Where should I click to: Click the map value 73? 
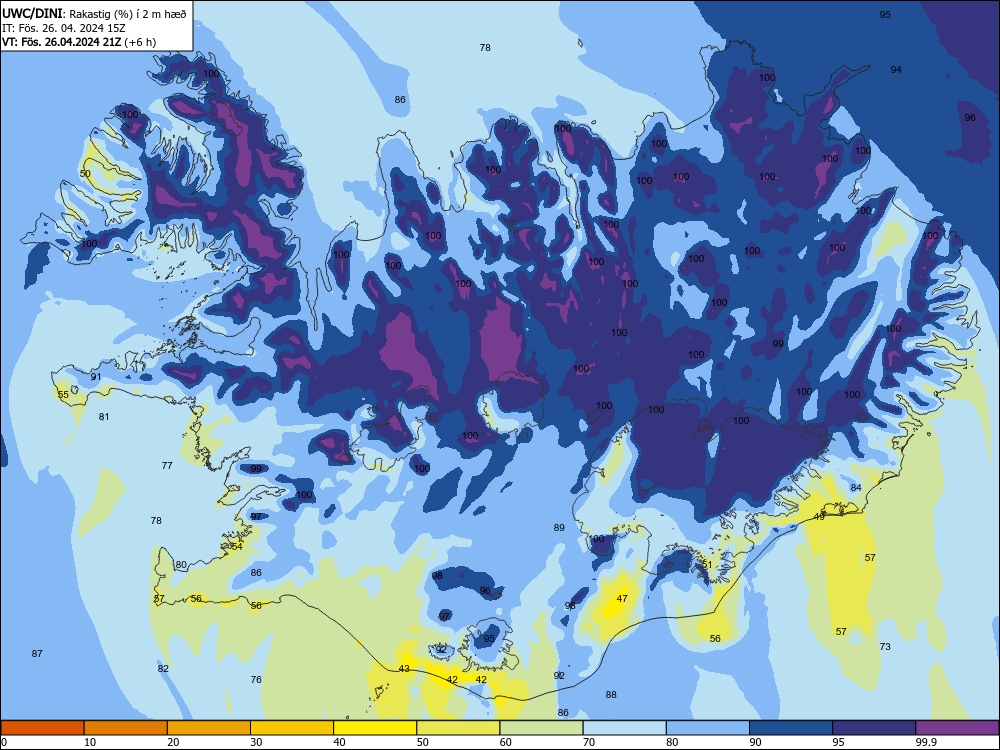[x=885, y=646]
